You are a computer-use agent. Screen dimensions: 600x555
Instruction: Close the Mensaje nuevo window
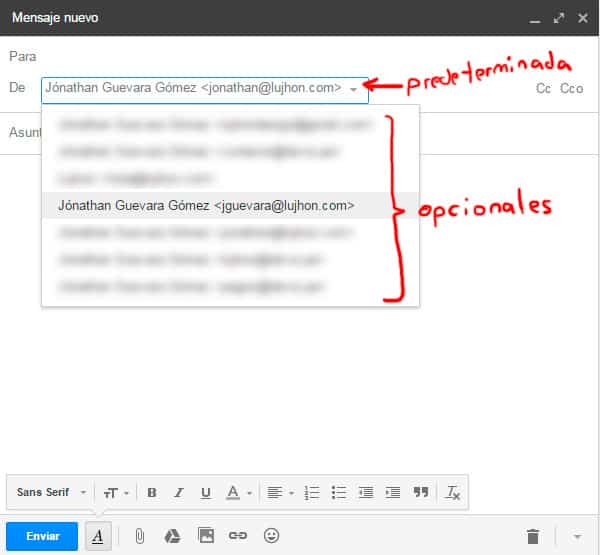[x=583, y=18]
